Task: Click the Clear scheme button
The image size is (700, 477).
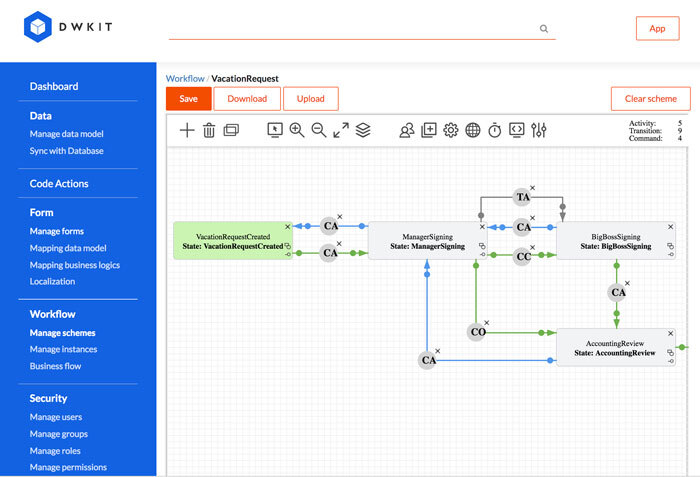Action: [650, 99]
